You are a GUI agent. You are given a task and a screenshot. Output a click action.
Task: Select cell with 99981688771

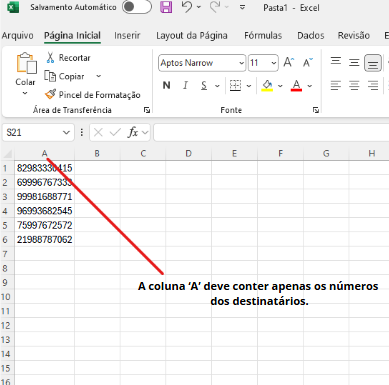tap(45, 197)
